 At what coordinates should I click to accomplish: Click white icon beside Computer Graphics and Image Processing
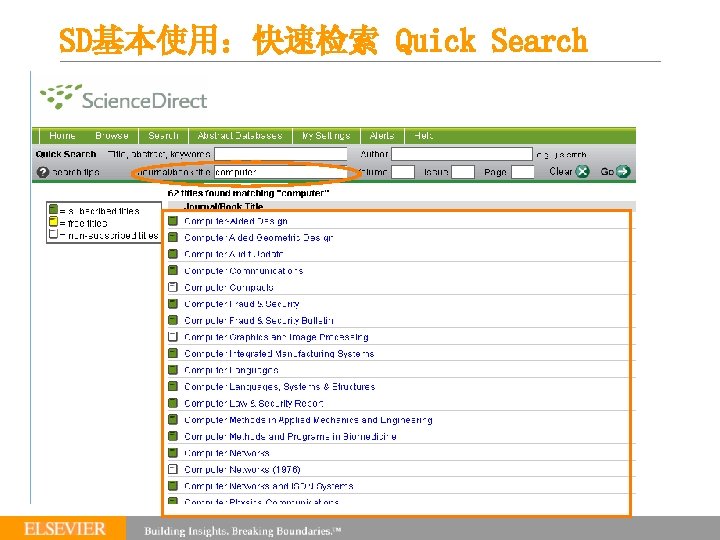[173, 337]
